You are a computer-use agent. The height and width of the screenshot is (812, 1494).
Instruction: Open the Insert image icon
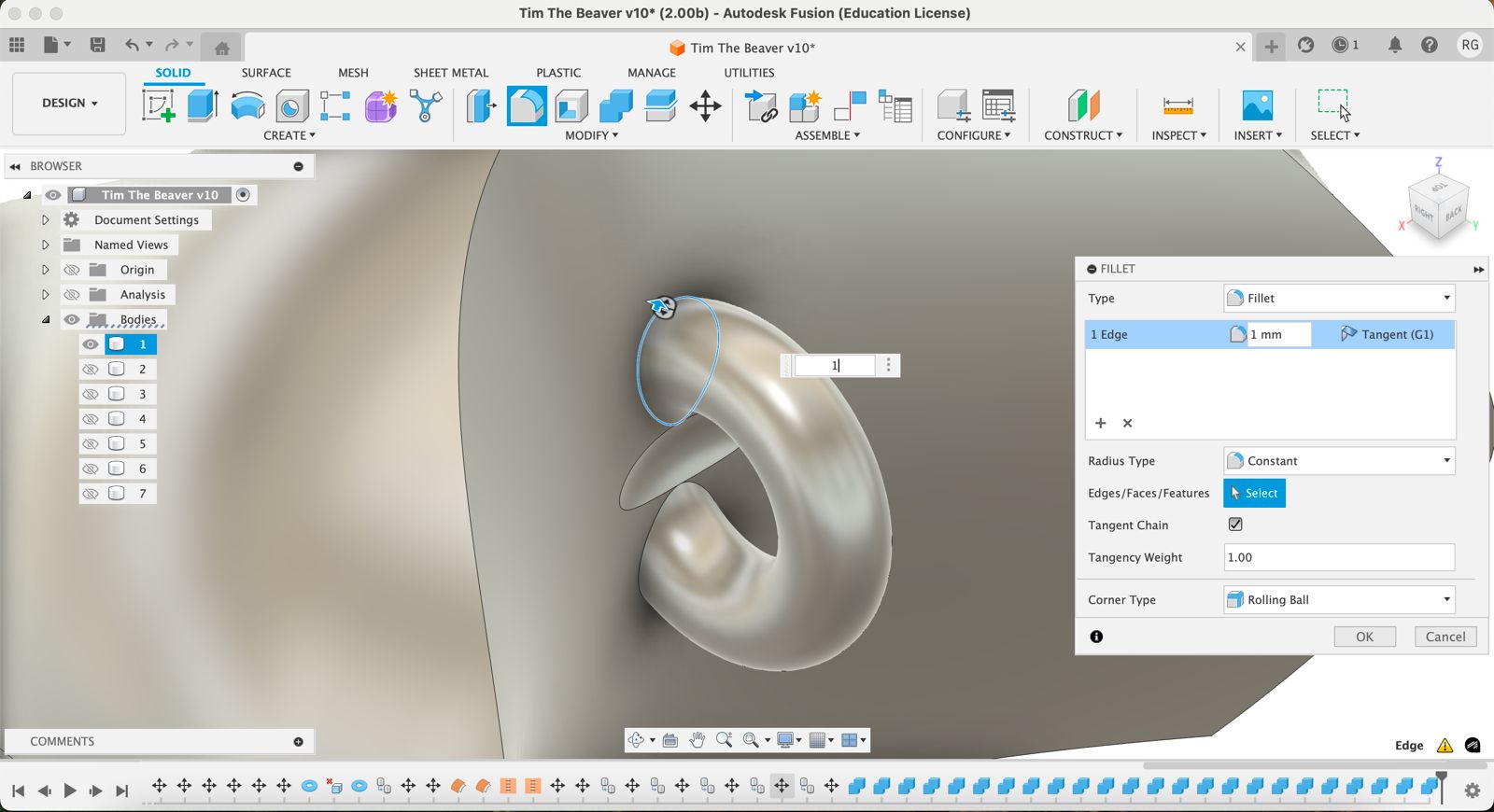[1257, 105]
